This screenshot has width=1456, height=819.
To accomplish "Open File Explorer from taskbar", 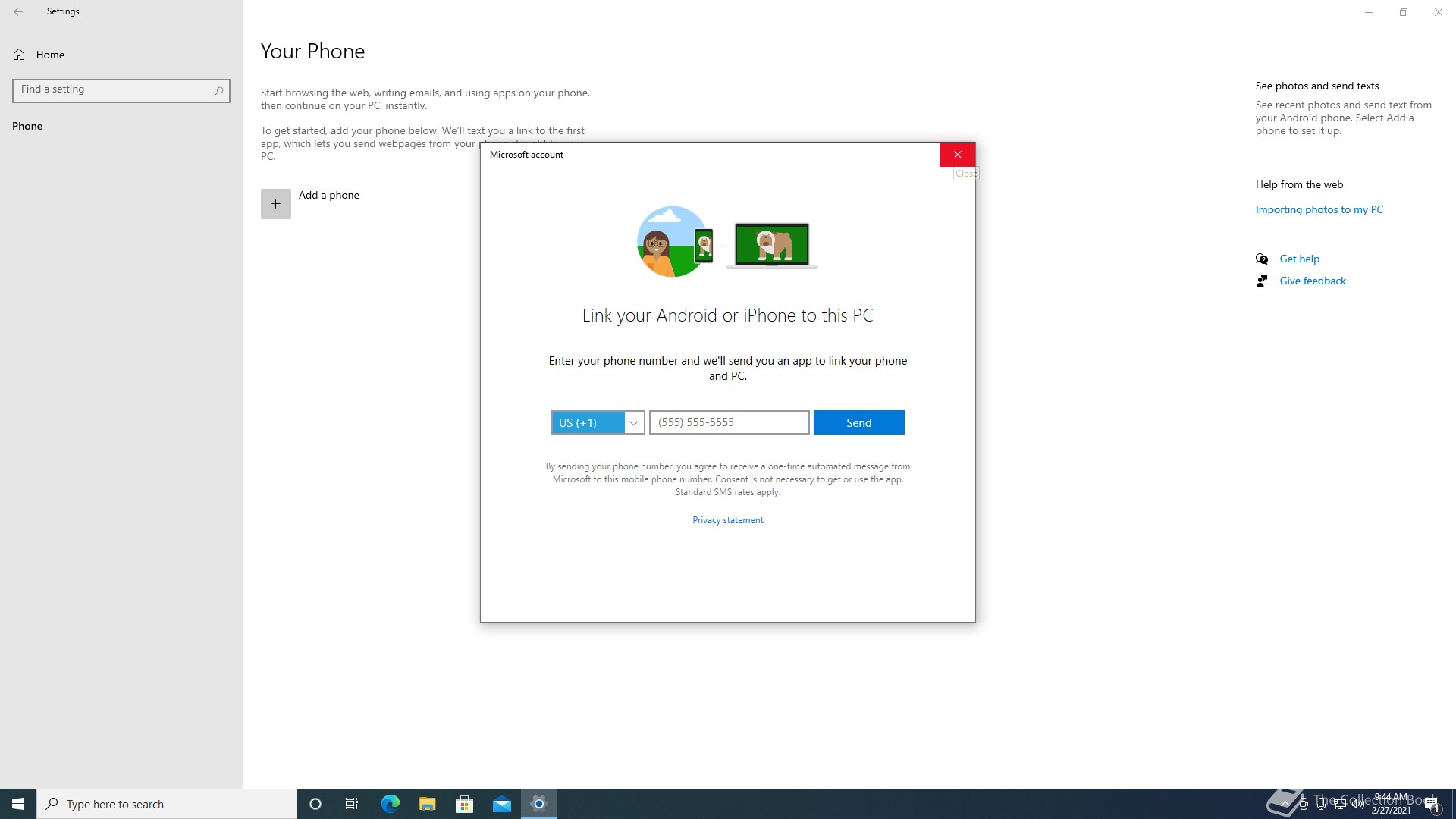I will (x=427, y=804).
